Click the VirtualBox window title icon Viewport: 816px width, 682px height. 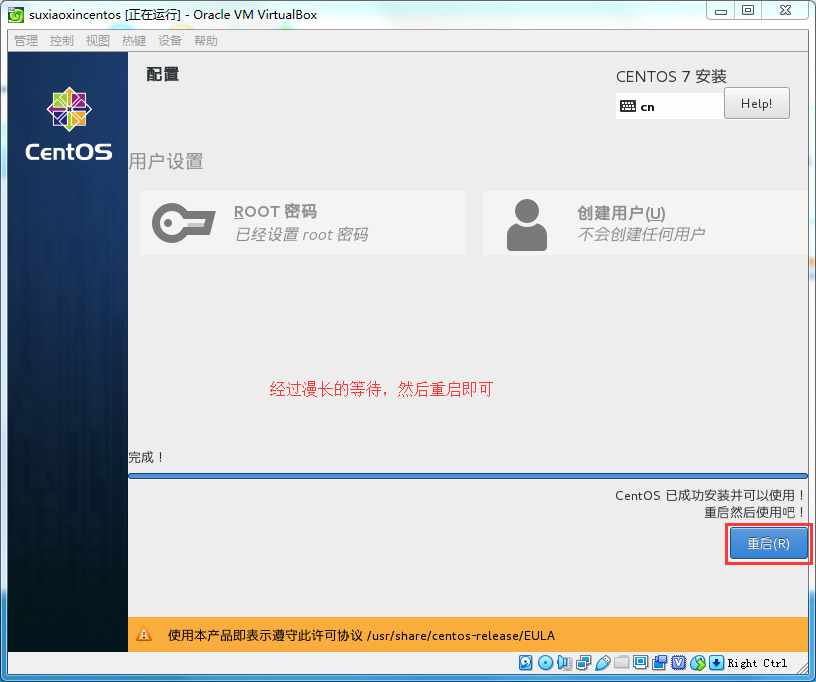pyautogui.click(x=16, y=15)
